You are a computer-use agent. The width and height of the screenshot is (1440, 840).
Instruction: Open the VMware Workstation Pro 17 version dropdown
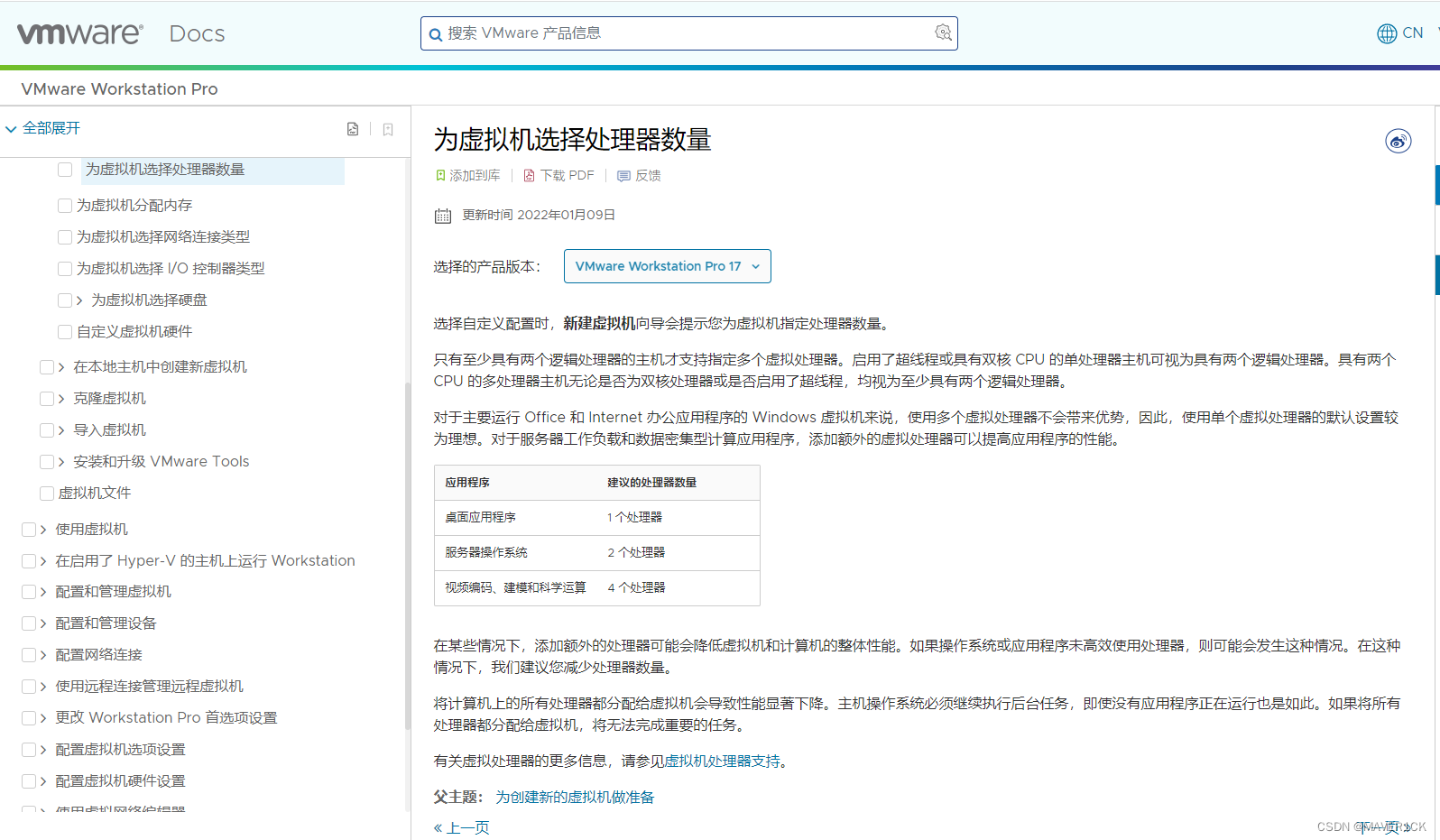[667, 266]
